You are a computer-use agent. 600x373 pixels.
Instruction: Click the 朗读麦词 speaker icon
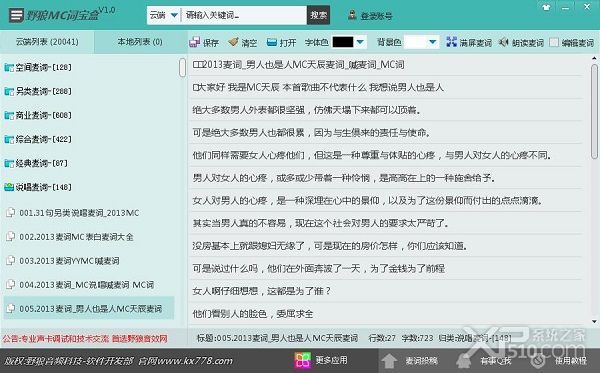coord(504,42)
